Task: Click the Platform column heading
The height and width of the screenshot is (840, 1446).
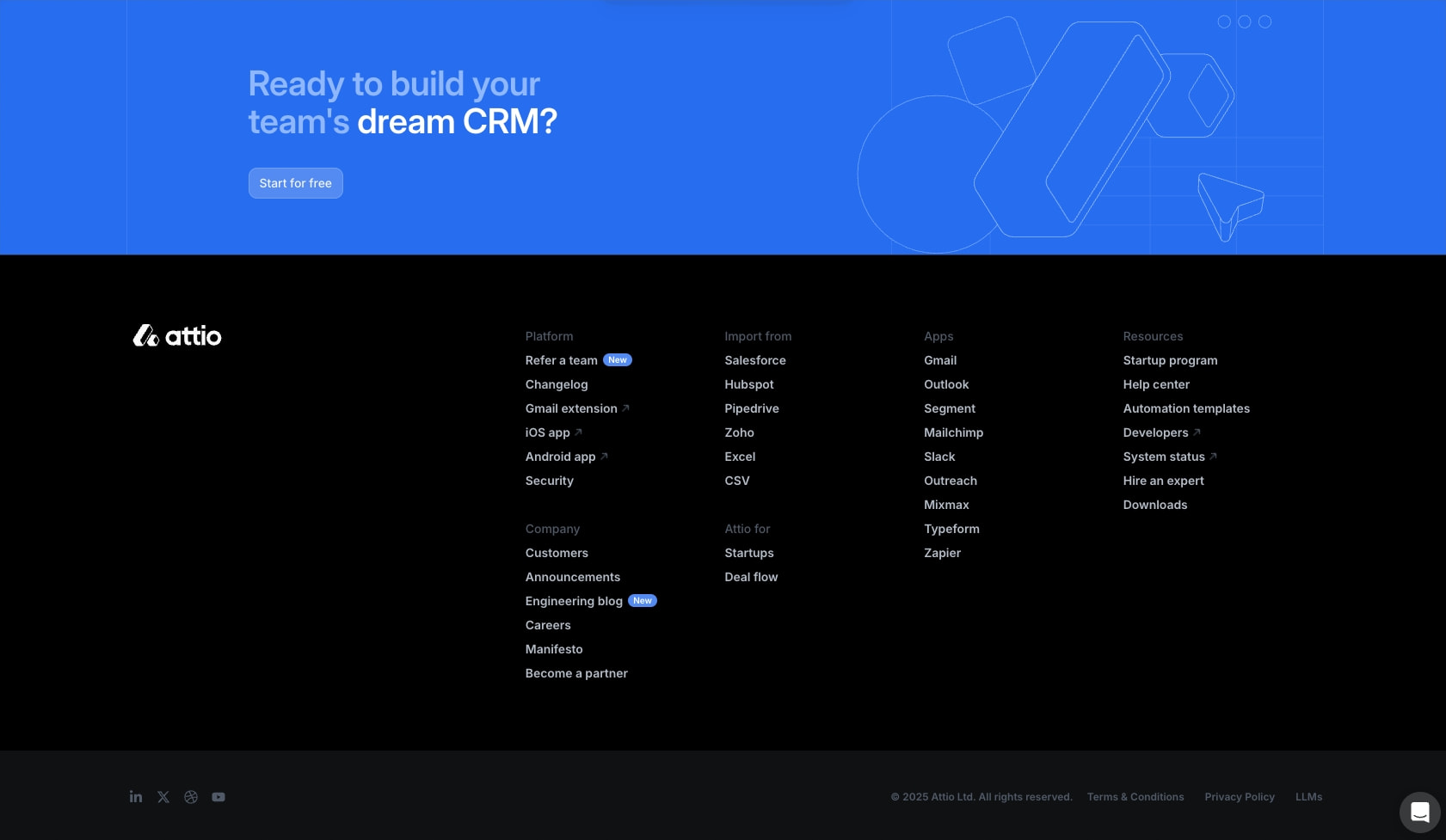Action: tap(549, 336)
